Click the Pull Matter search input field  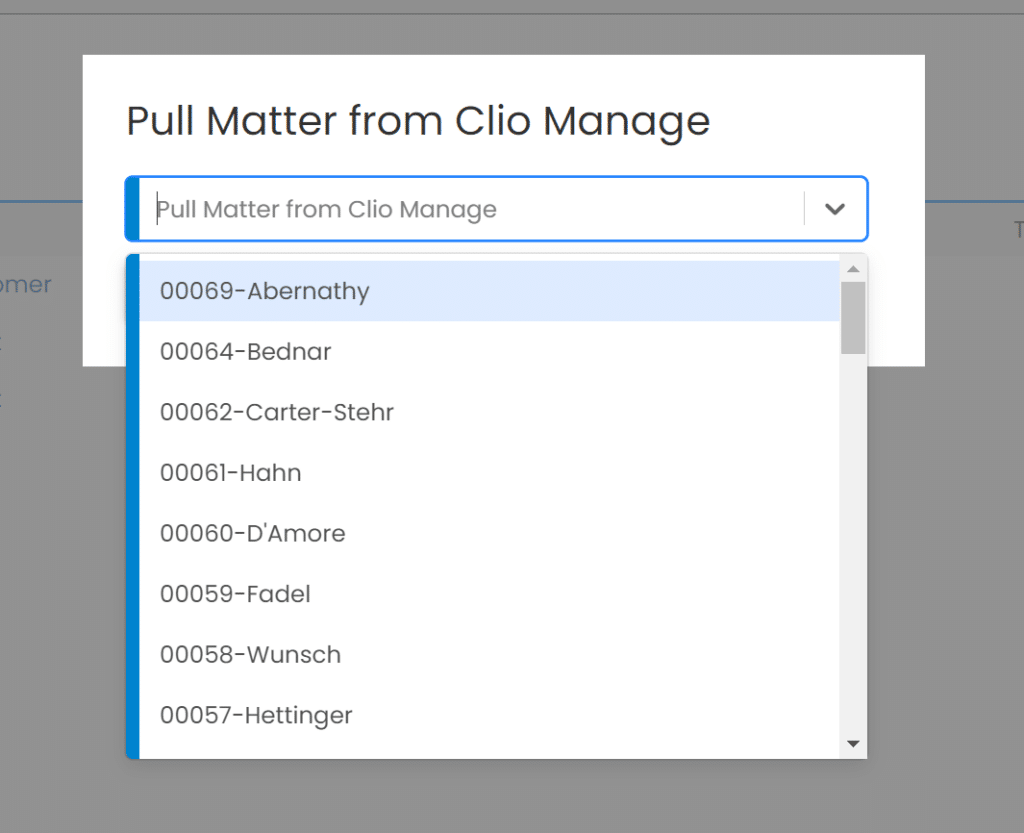click(x=450, y=209)
